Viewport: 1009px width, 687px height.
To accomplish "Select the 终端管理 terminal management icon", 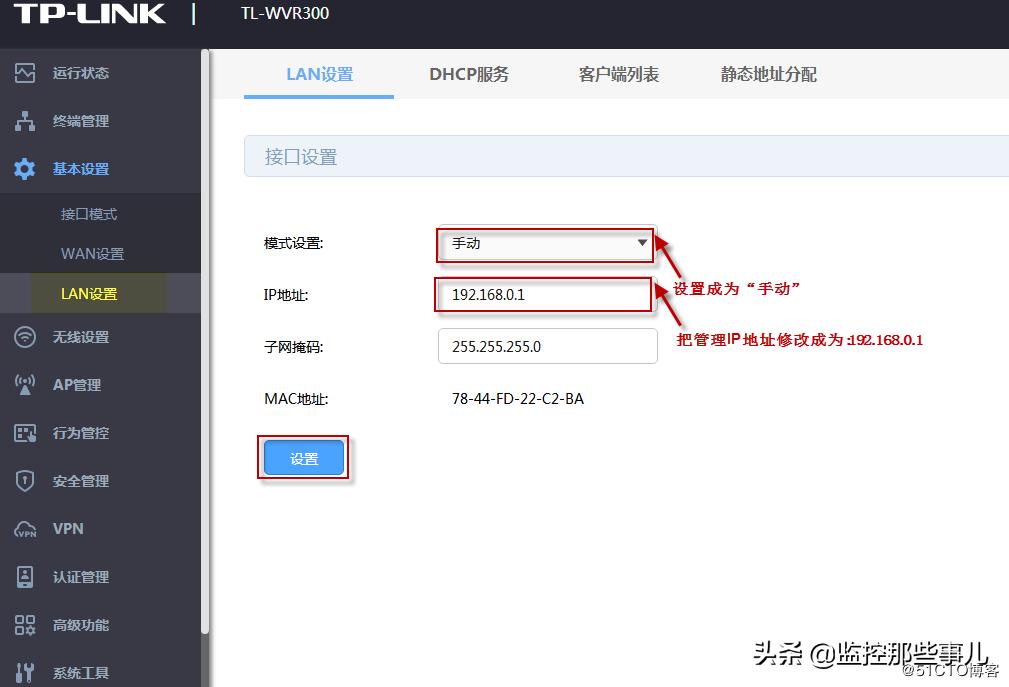I will point(27,120).
